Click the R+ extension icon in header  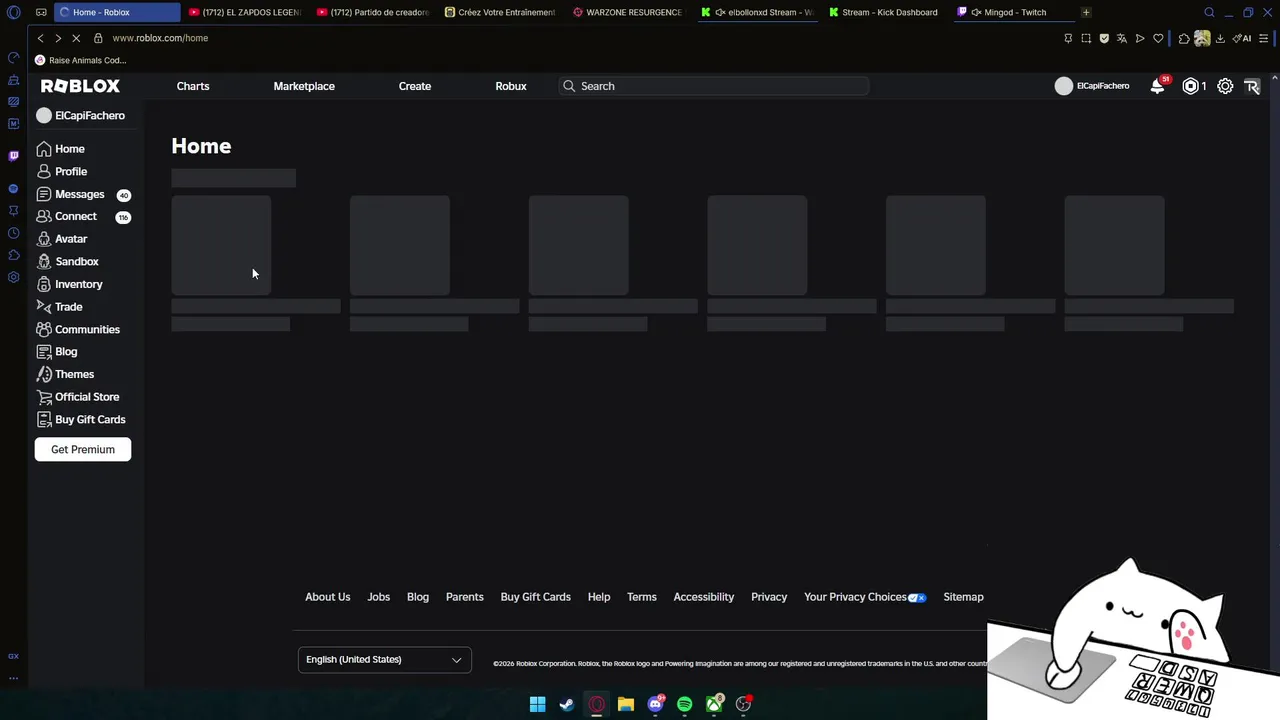tap(1252, 86)
